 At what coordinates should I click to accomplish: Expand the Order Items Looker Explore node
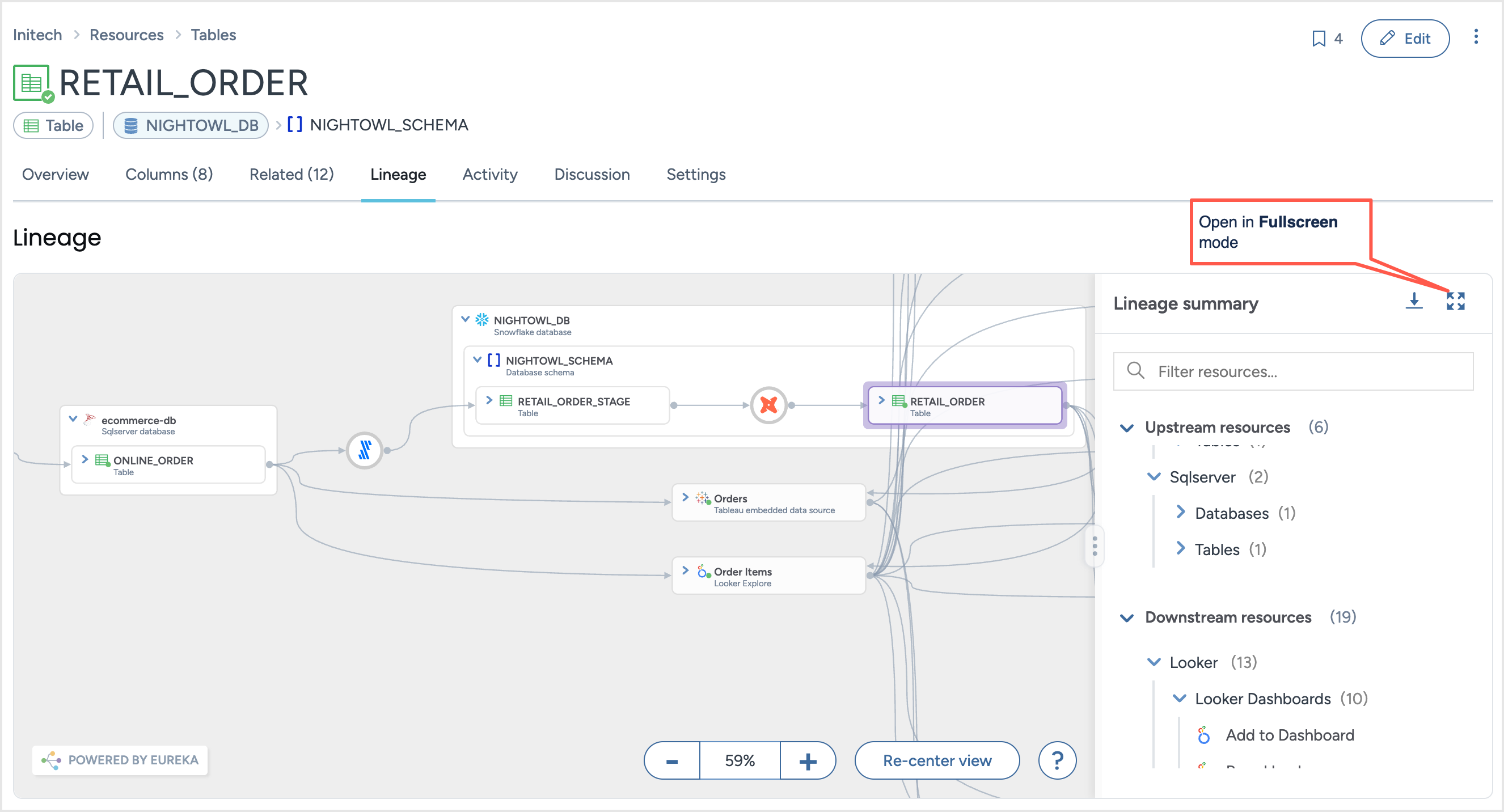pyautogui.click(x=686, y=570)
